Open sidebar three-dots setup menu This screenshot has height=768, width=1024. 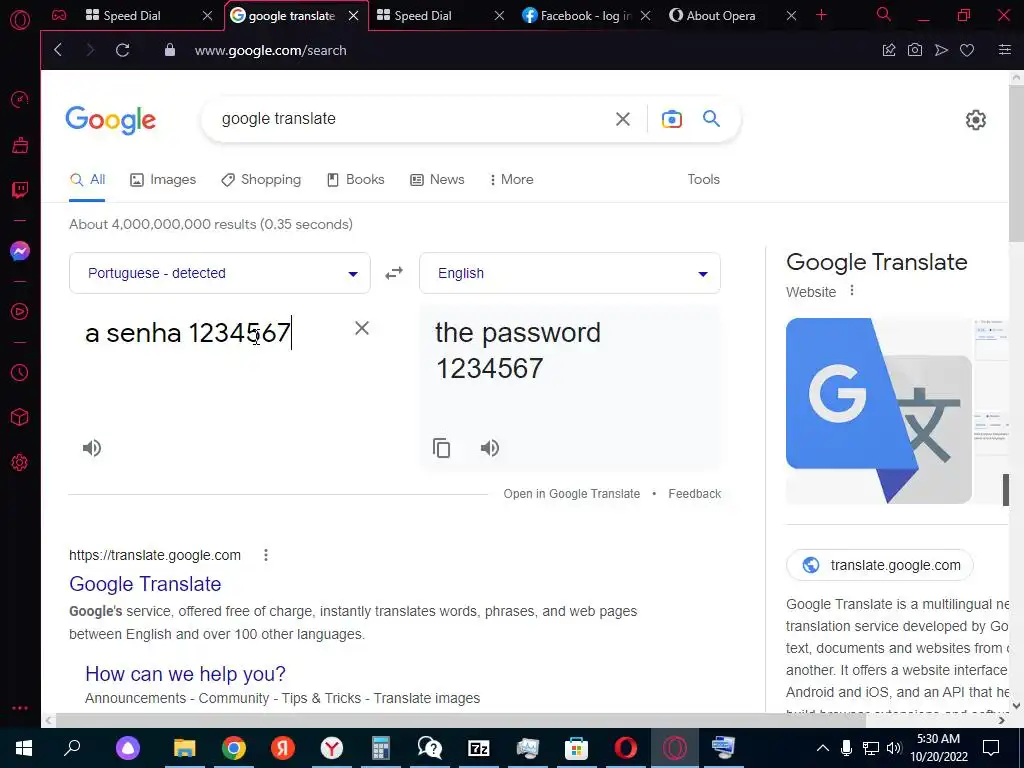[x=20, y=708]
